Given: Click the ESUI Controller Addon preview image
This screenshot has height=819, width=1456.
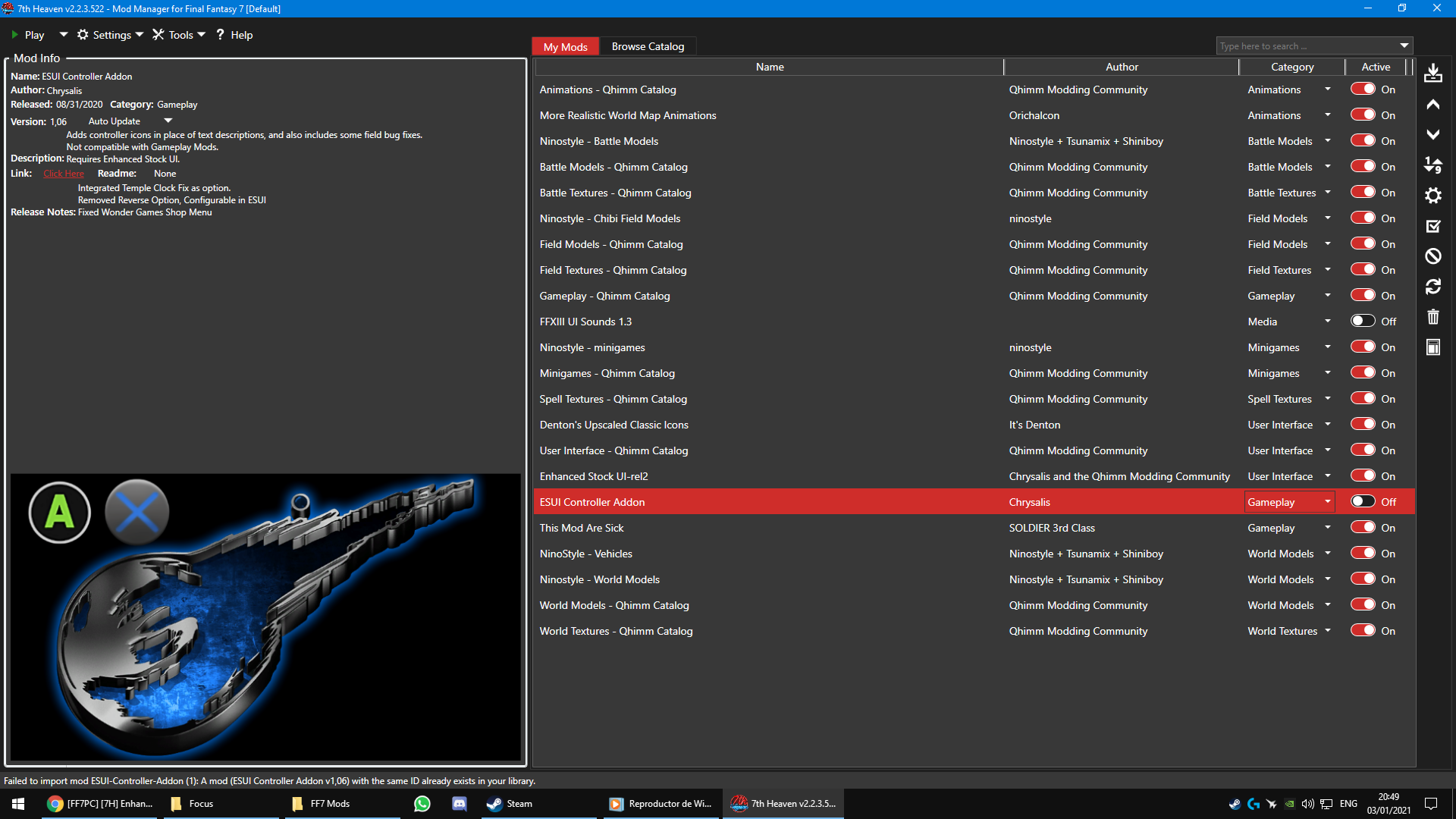Looking at the screenshot, I should 265,617.
